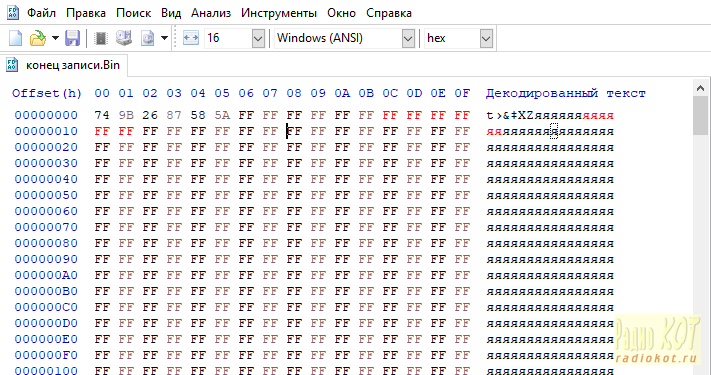711x375 pixels.
Task: Click the adjust bytes-per-row arrows icon
Action: 191,38
